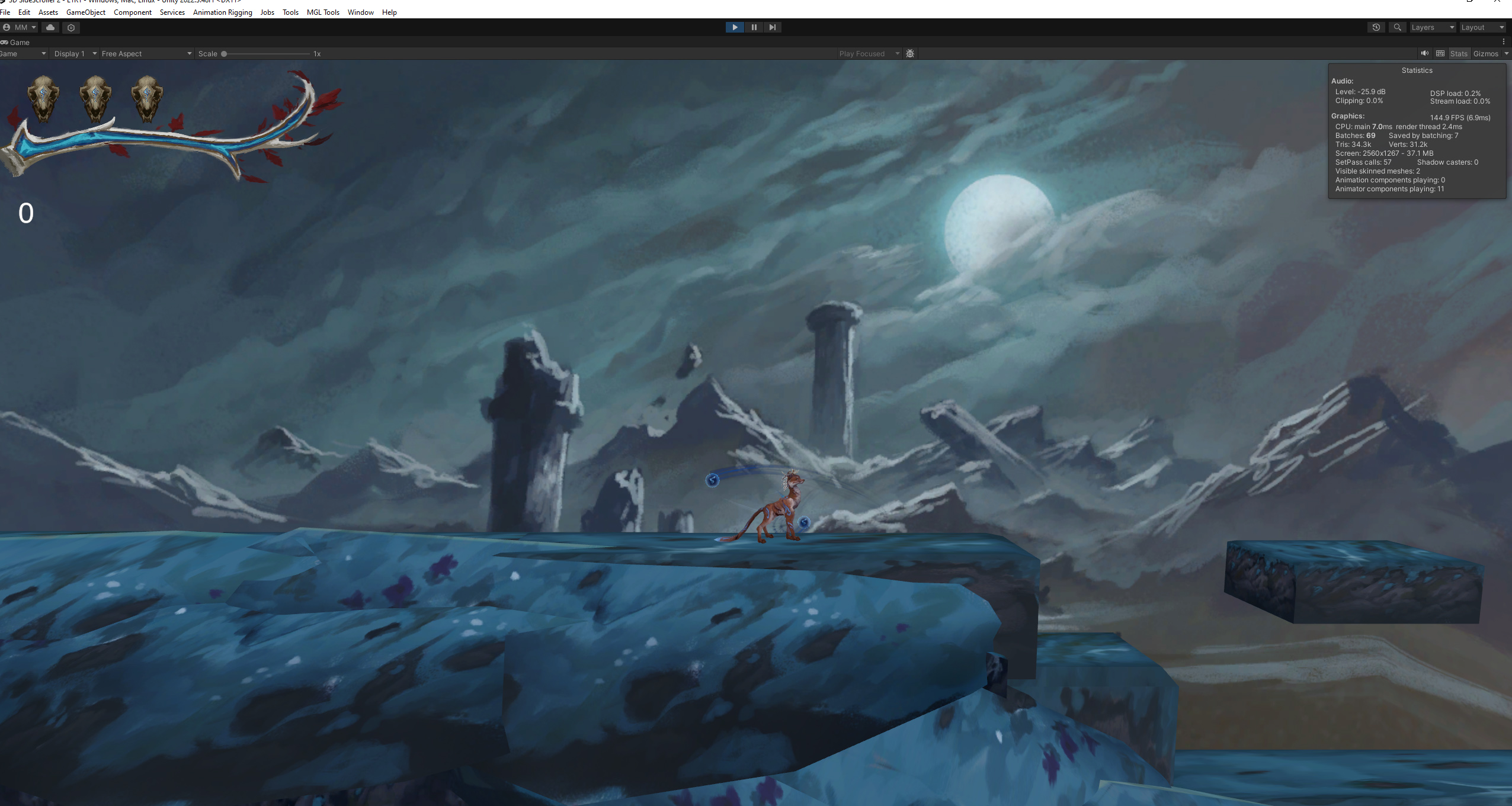Open the GameObject menu
Viewport: 1512px width, 806px height.
(85, 12)
